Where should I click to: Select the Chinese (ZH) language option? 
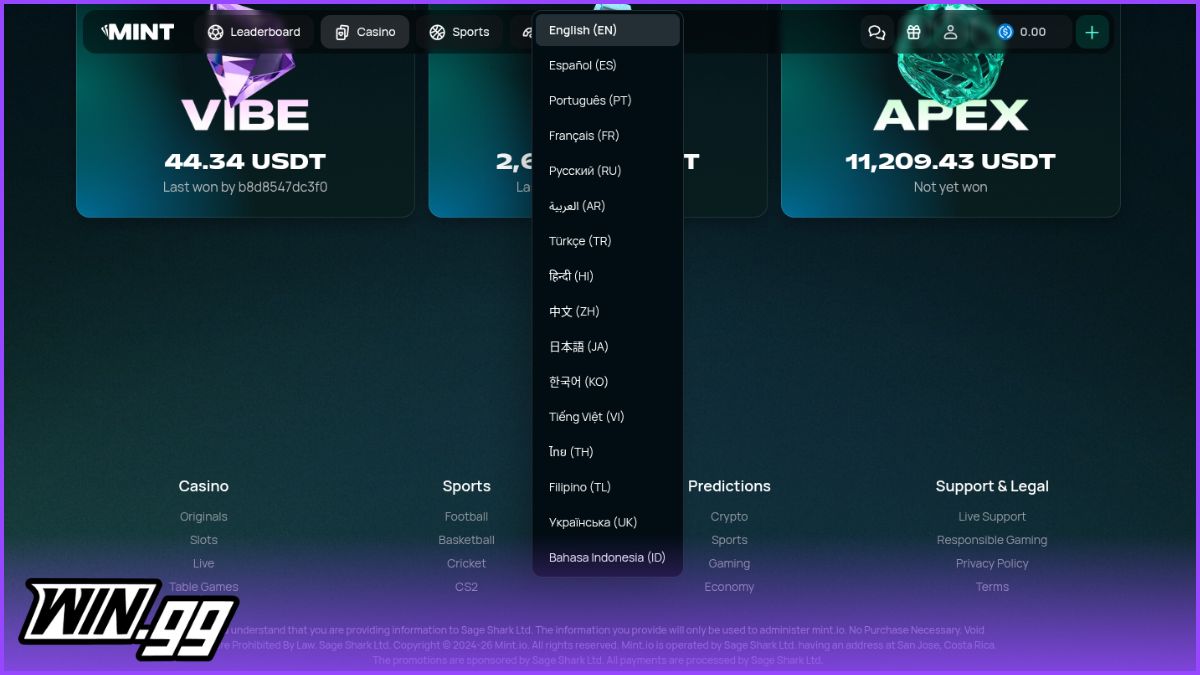click(608, 311)
